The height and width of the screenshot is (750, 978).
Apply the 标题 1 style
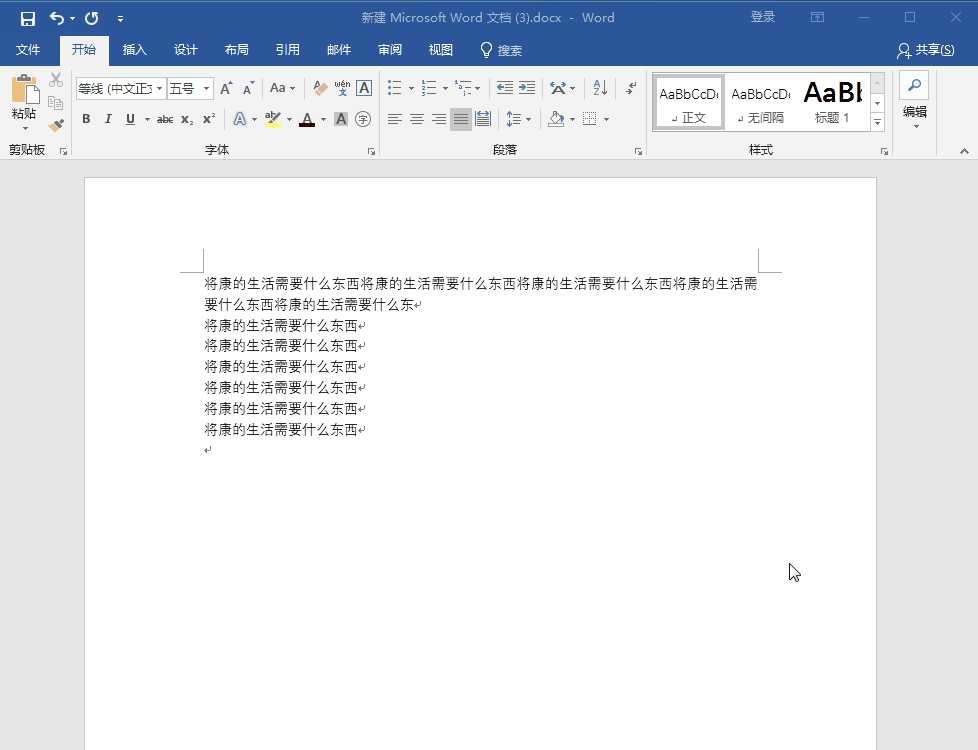click(x=833, y=101)
